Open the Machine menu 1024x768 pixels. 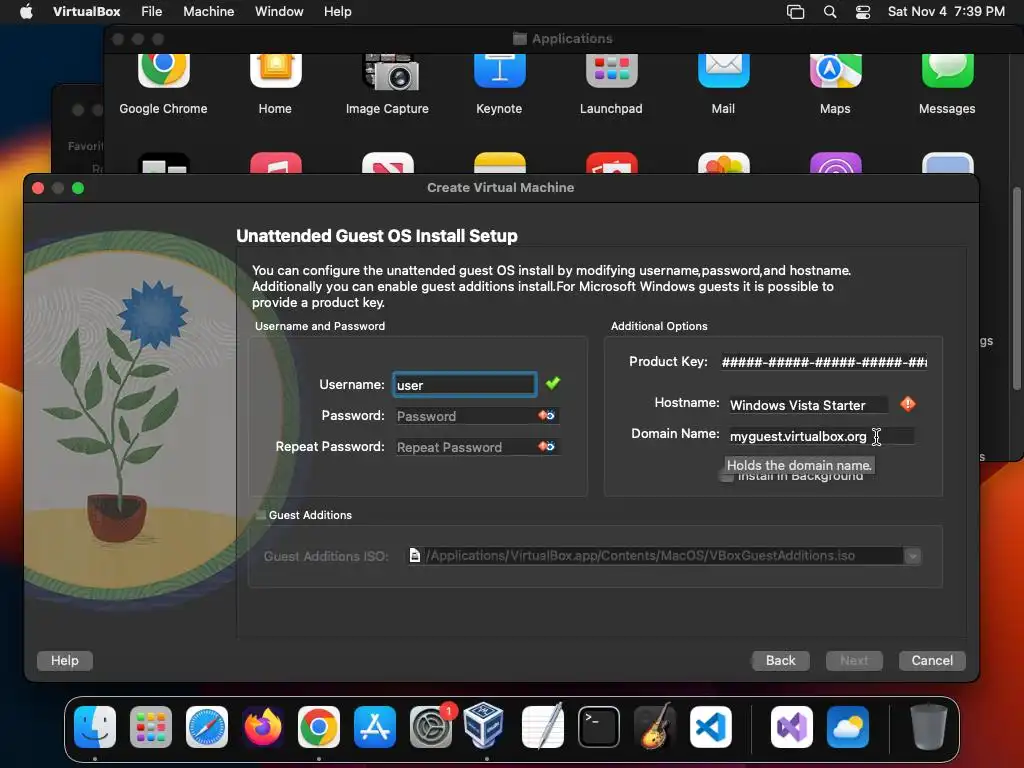click(208, 12)
